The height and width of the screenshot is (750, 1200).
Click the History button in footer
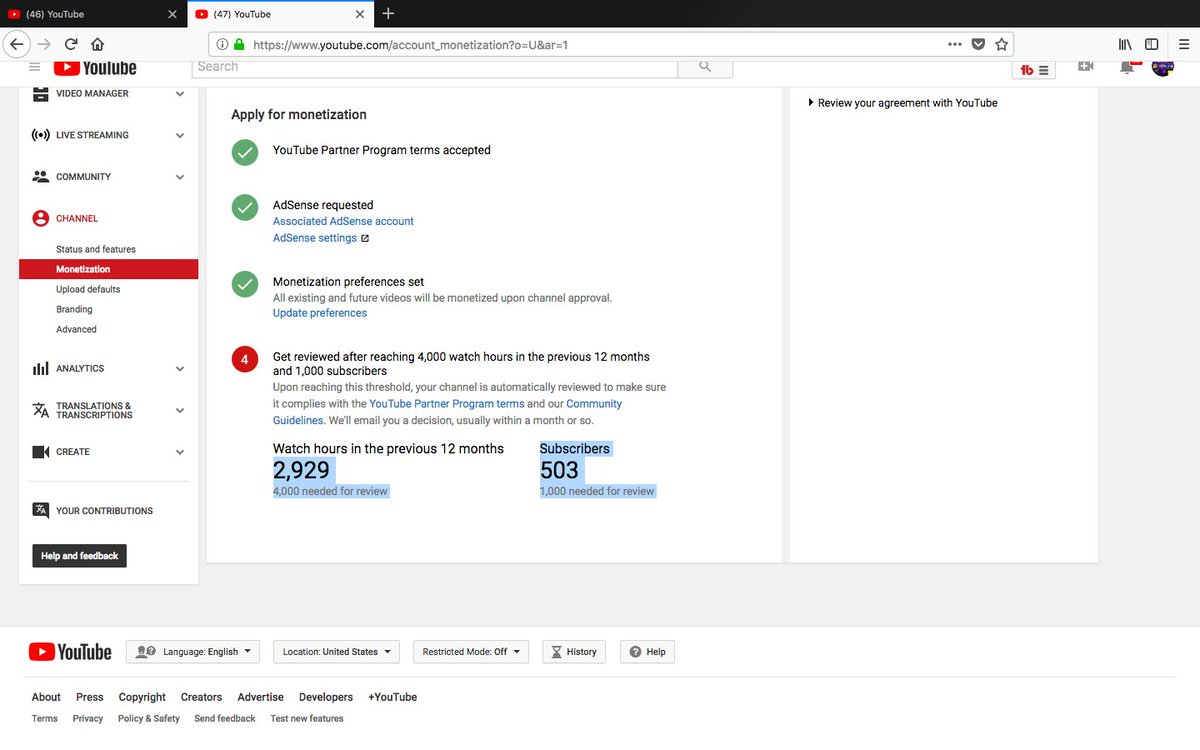tap(574, 652)
